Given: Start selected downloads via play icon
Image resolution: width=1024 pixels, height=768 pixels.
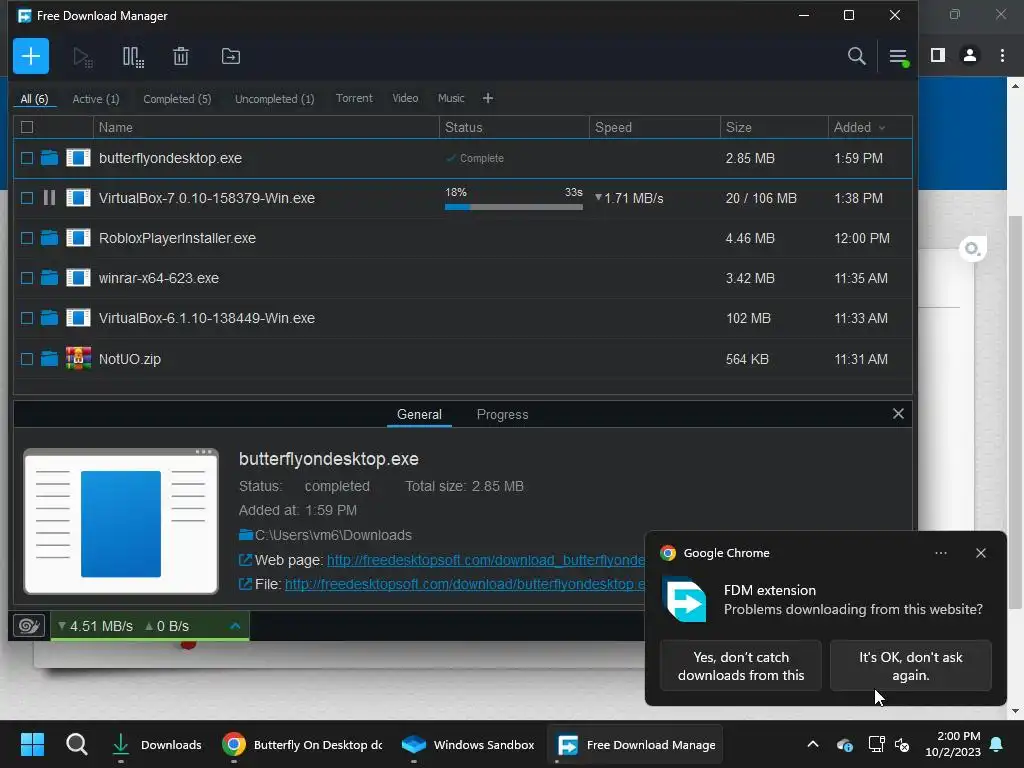Looking at the screenshot, I should (82, 57).
